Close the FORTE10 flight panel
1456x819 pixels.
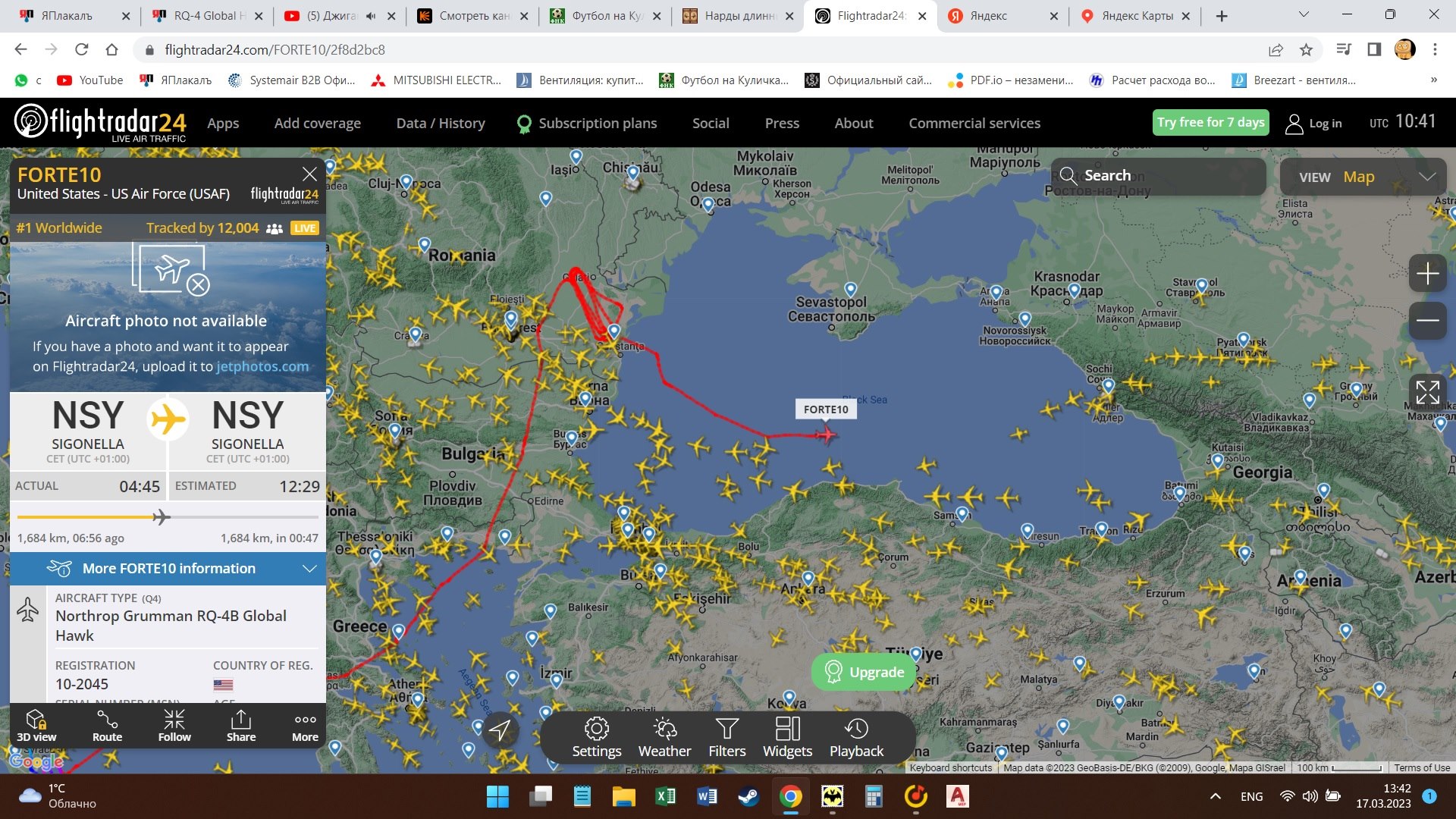click(x=309, y=174)
